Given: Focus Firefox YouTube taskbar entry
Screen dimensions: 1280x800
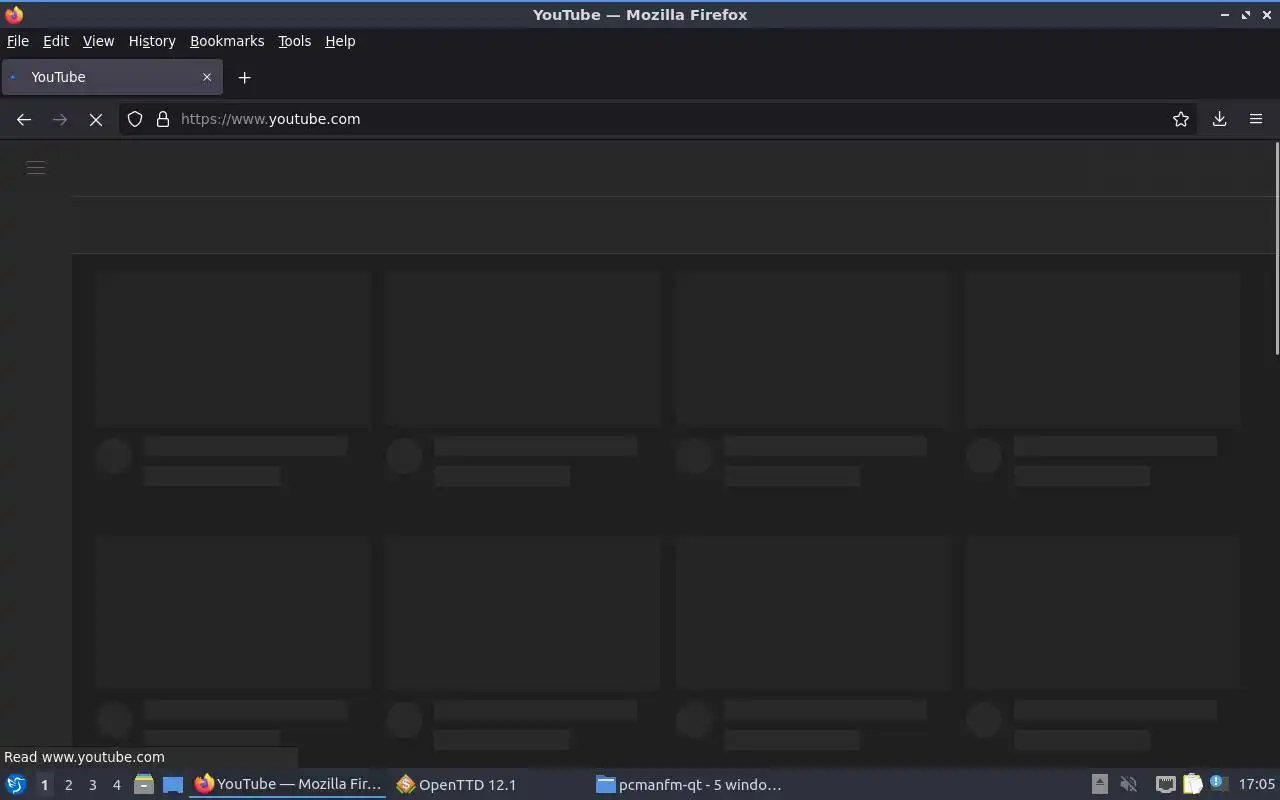Looking at the screenshot, I should [x=288, y=785].
